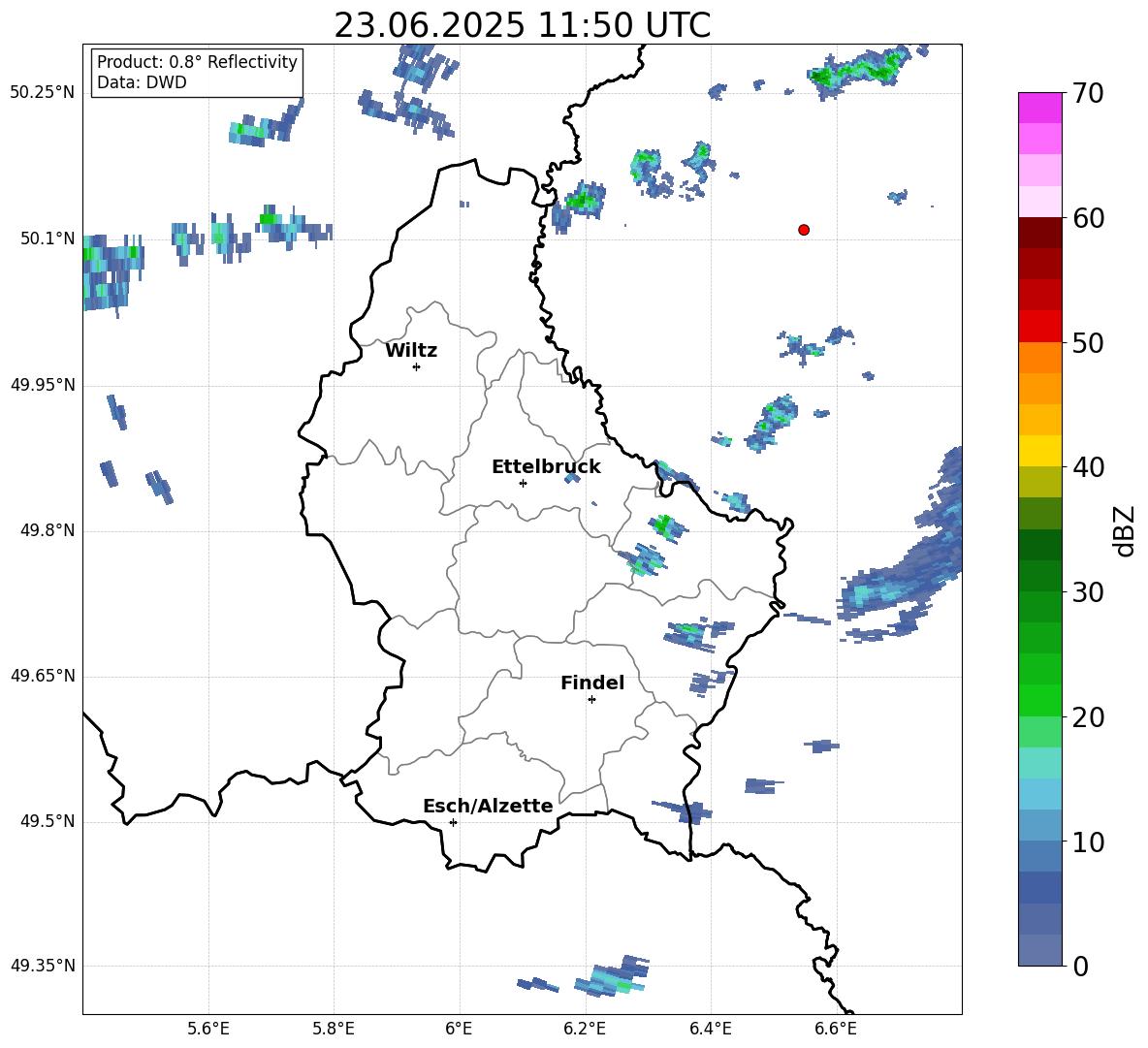Click the 49.5°N latitude label
Image resolution: width=1148 pixels, height=1048 pixels.
[x=47, y=821]
